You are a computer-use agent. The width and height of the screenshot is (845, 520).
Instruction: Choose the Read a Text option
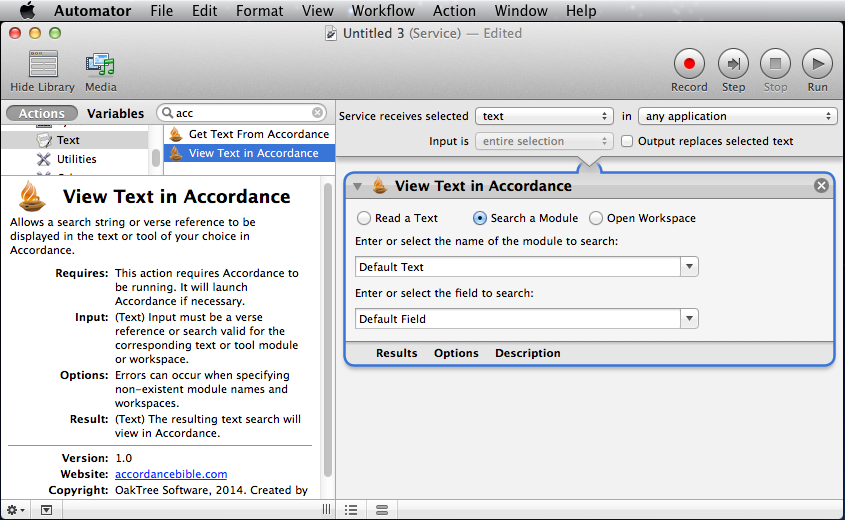click(364, 218)
